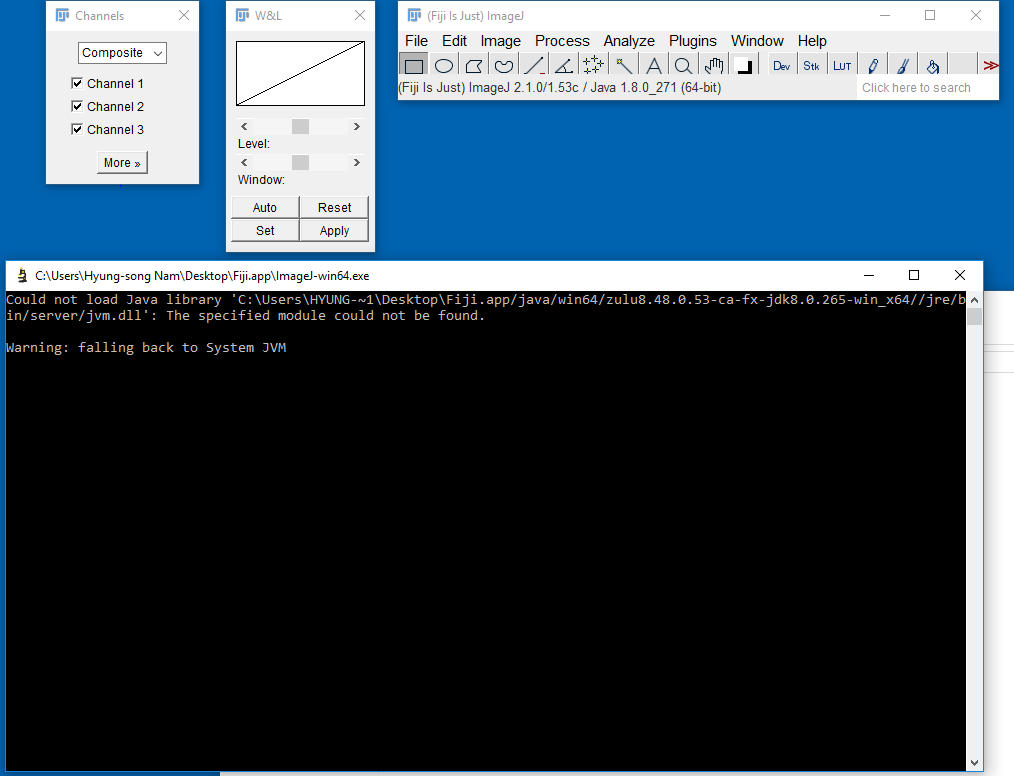Click the Fiji icon in ImageJ title bar
This screenshot has width=1014, height=776.
[415, 16]
